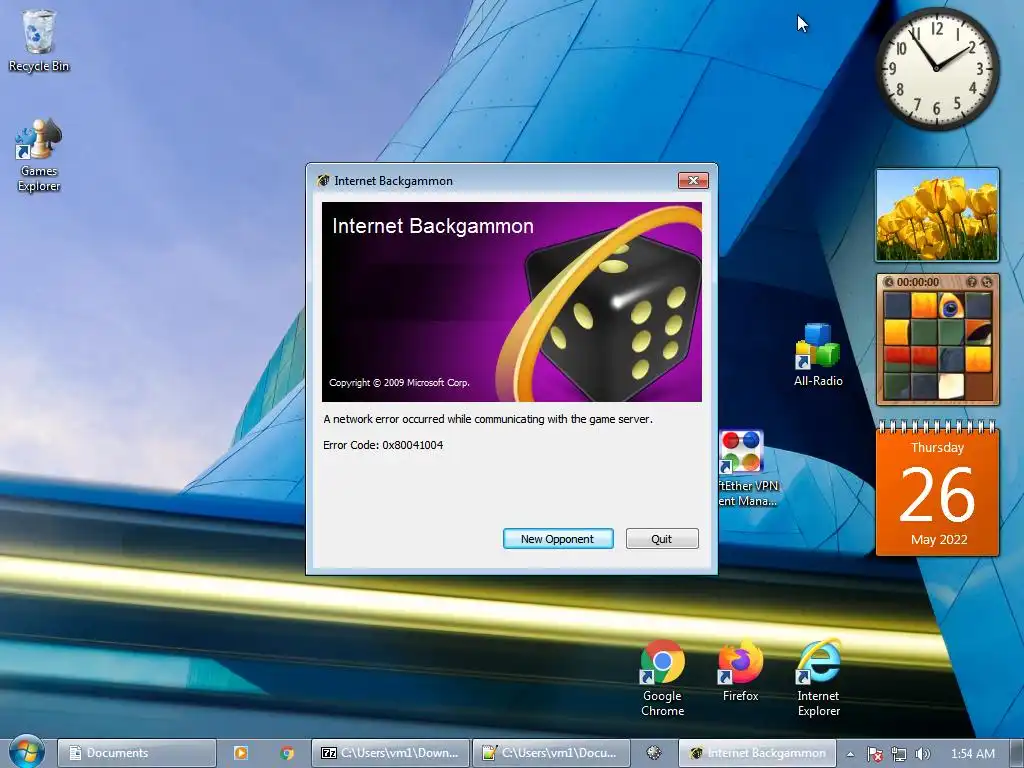Click the Internet Backgammon taskbar button

point(758,753)
